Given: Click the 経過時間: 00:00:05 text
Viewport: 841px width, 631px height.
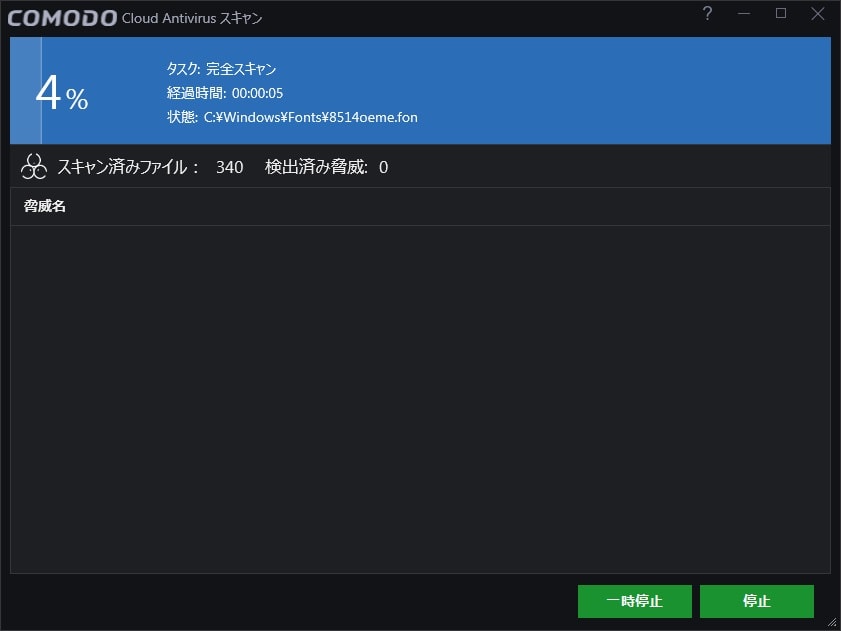Looking at the screenshot, I should coord(225,93).
